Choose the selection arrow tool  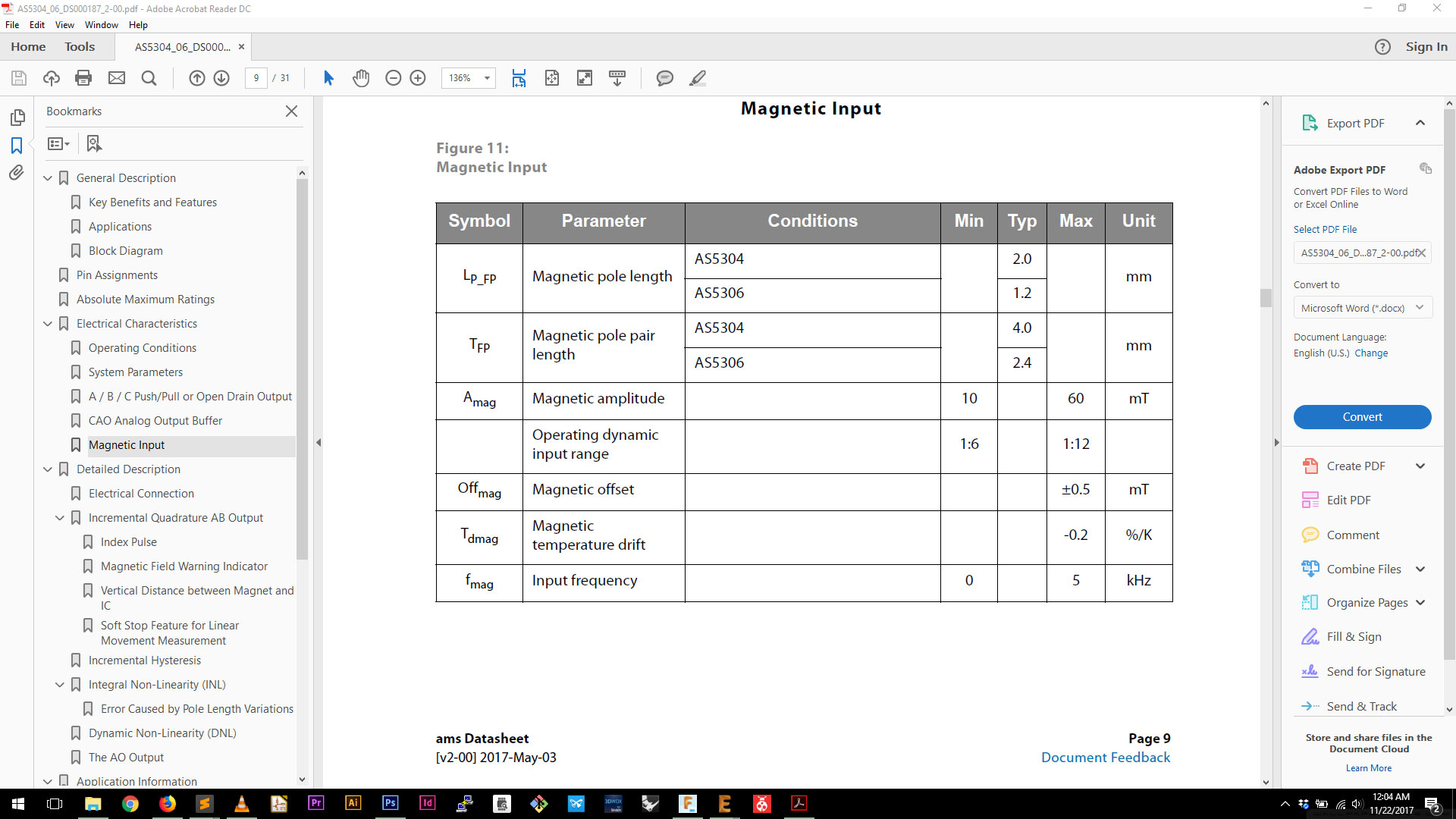[x=328, y=78]
